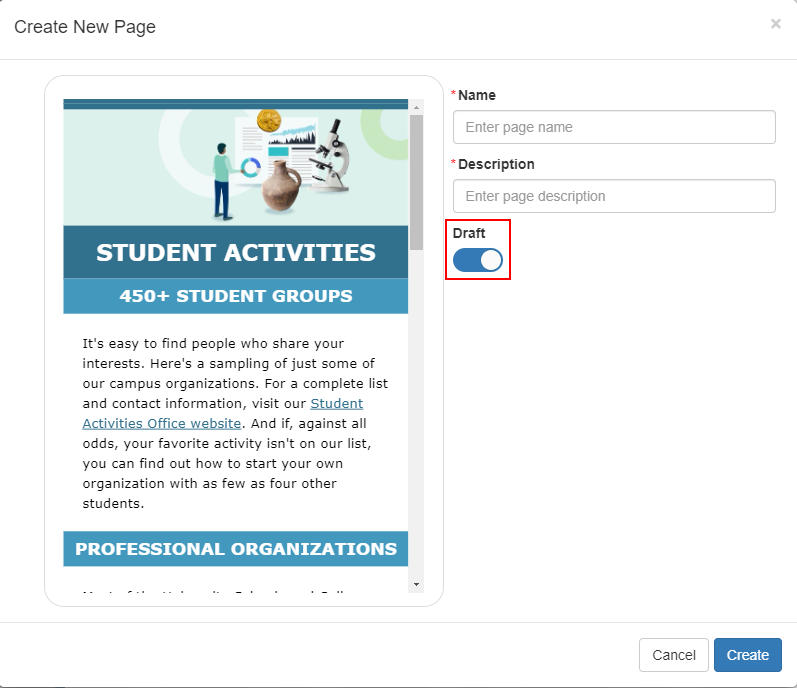Click the microscope illustration in the banner

click(331, 155)
